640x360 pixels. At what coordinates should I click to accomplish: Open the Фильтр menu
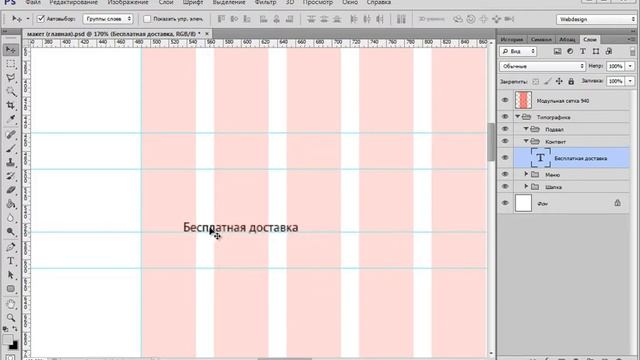[x=265, y=2]
